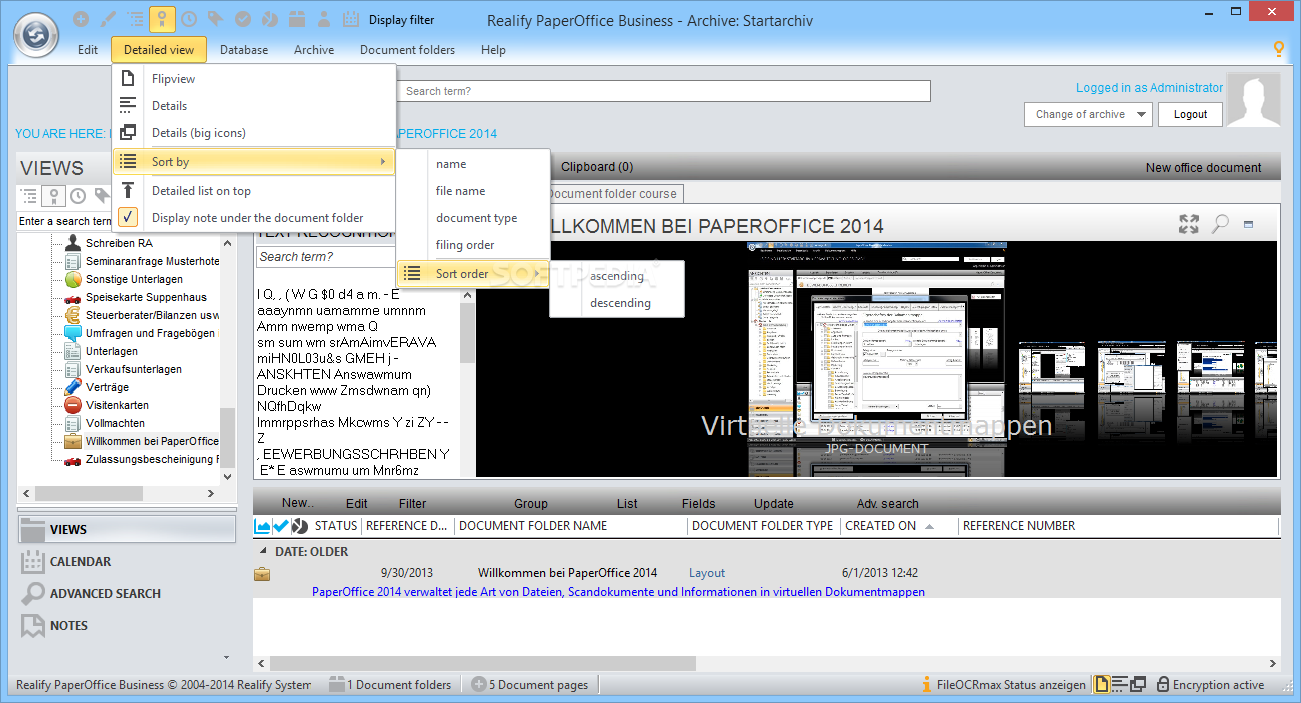Select Detailed list on top
1301x703 pixels.
tap(254, 190)
